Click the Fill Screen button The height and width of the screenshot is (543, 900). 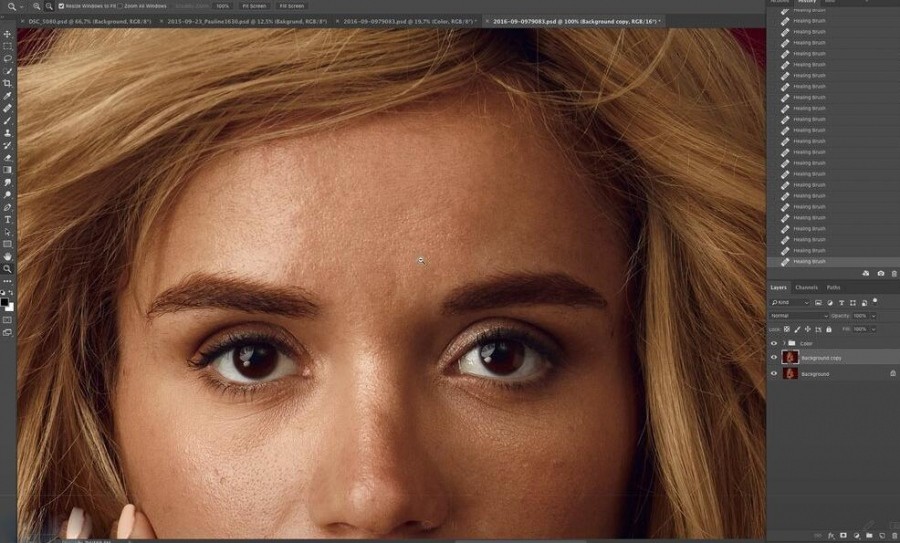(292, 6)
